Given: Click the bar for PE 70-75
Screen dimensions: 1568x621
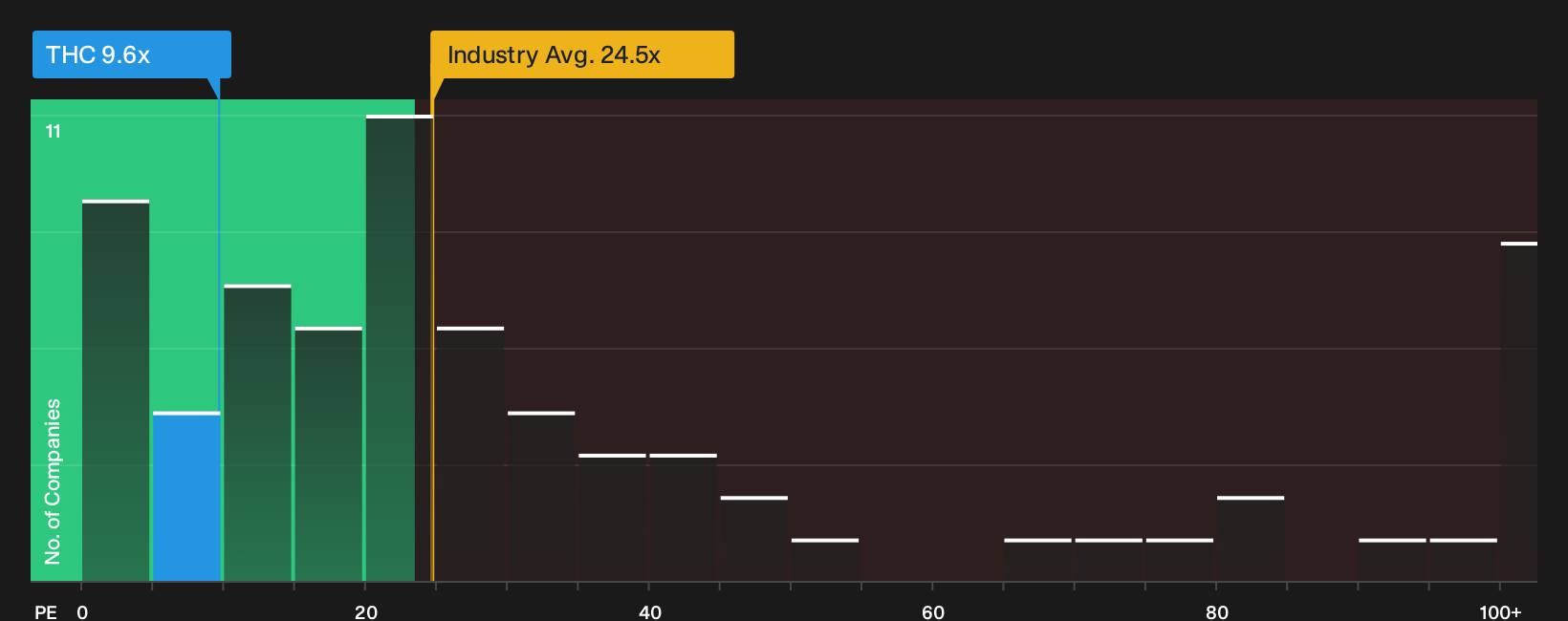Looking at the screenshot, I should pyautogui.click(x=1109, y=560).
